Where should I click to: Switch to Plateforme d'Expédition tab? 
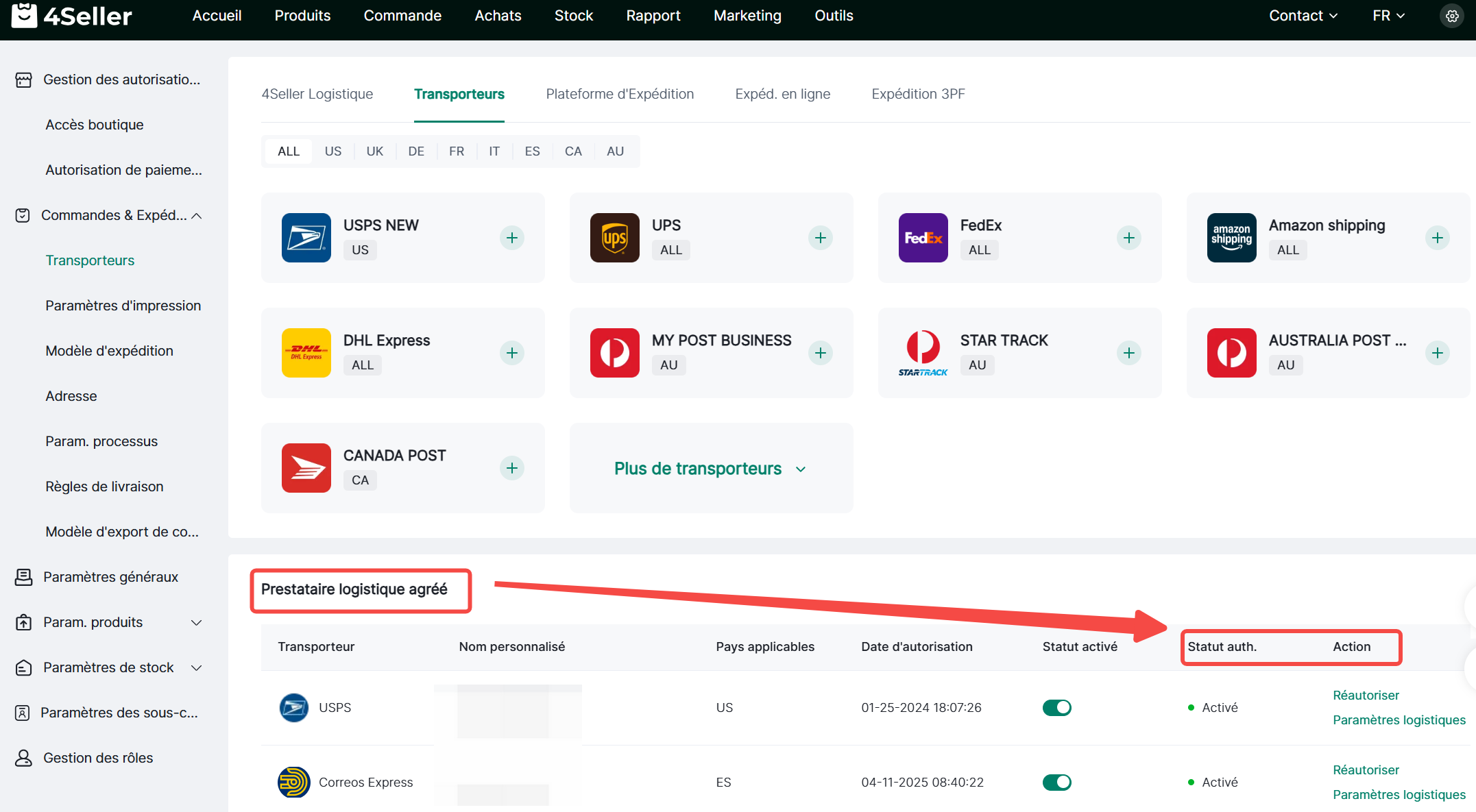click(x=619, y=94)
